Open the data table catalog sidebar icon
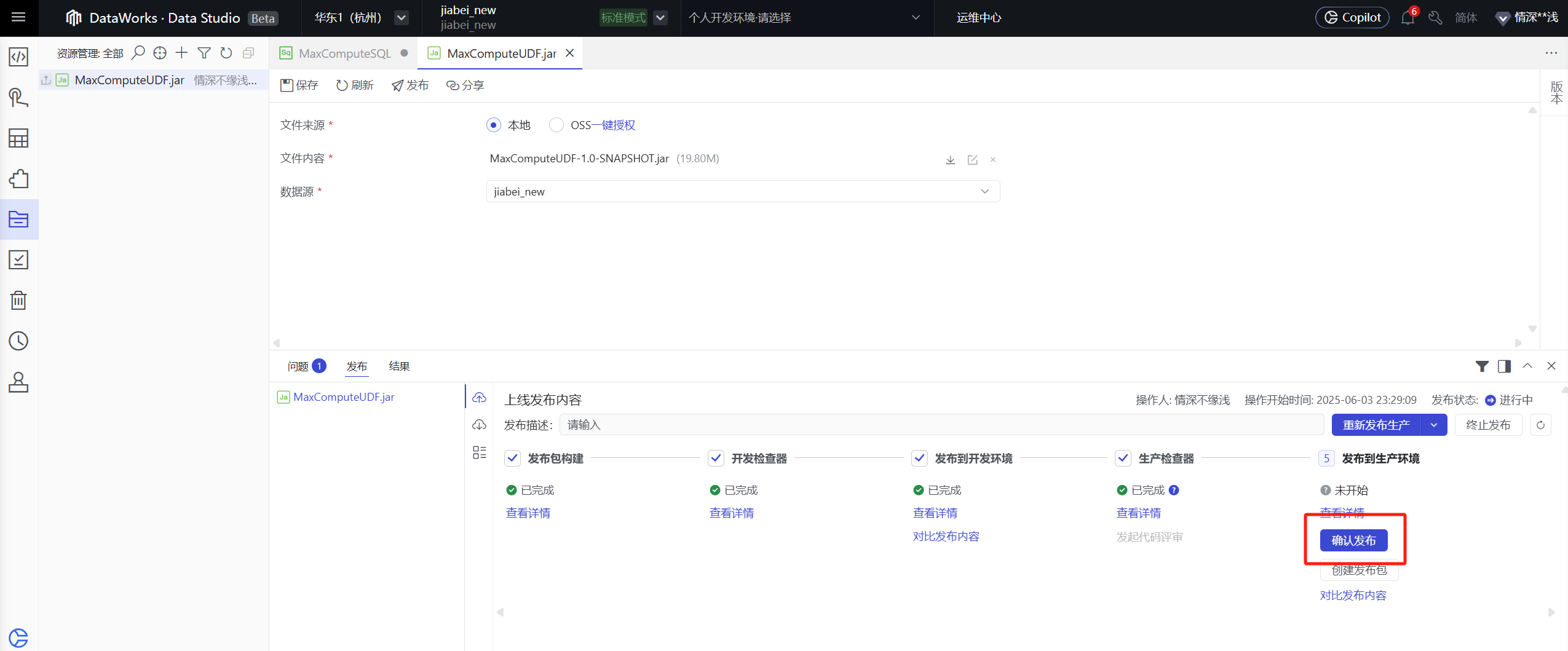This screenshot has width=1568, height=651. [18, 138]
